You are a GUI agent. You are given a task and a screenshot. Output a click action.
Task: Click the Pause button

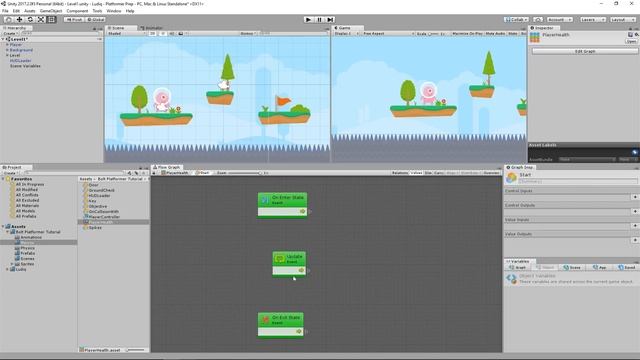click(320, 19)
